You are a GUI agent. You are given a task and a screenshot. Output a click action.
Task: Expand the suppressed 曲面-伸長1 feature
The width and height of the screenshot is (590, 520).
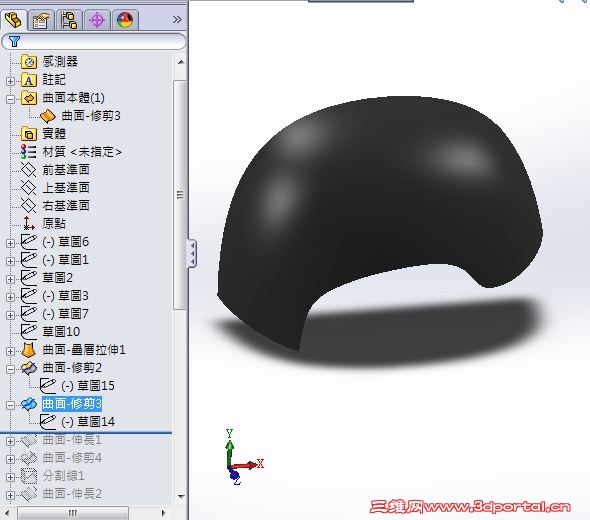click(11, 441)
